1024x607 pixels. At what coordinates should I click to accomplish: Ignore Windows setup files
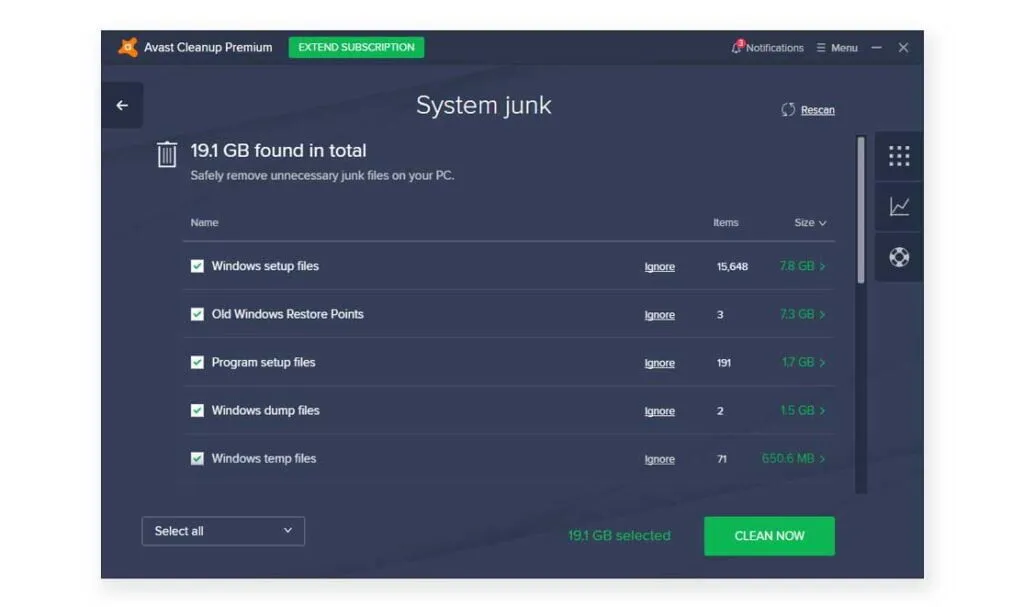(660, 267)
